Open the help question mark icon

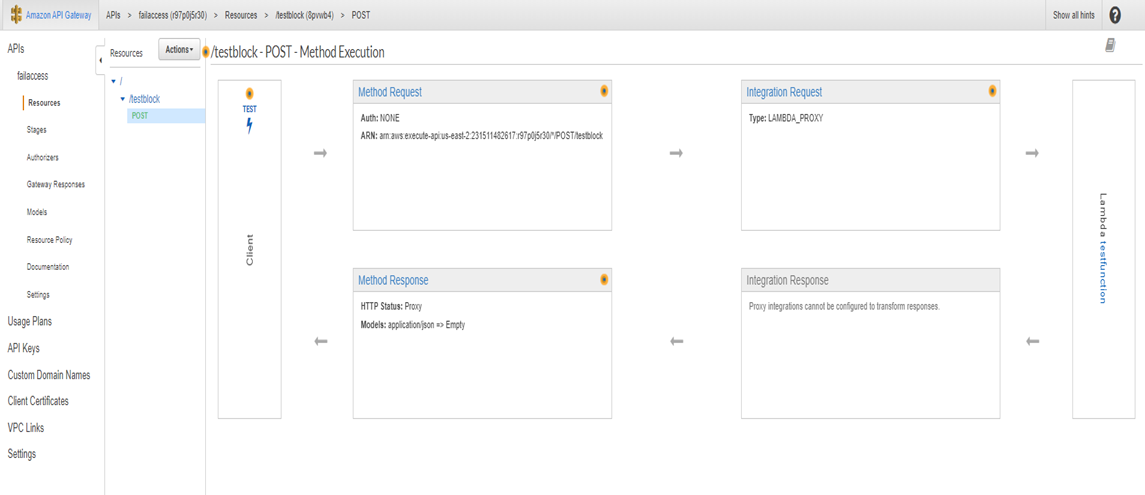(1115, 15)
